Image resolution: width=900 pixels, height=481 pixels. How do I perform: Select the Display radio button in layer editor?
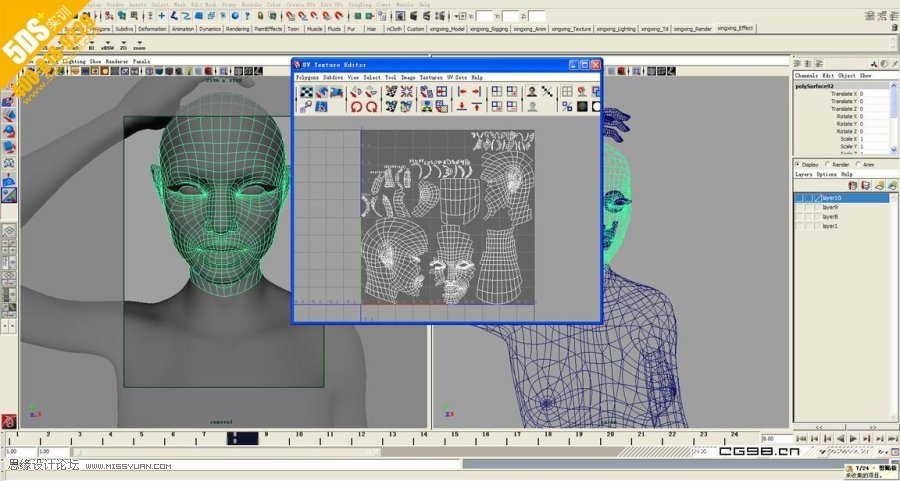click(x=797, y=164)
